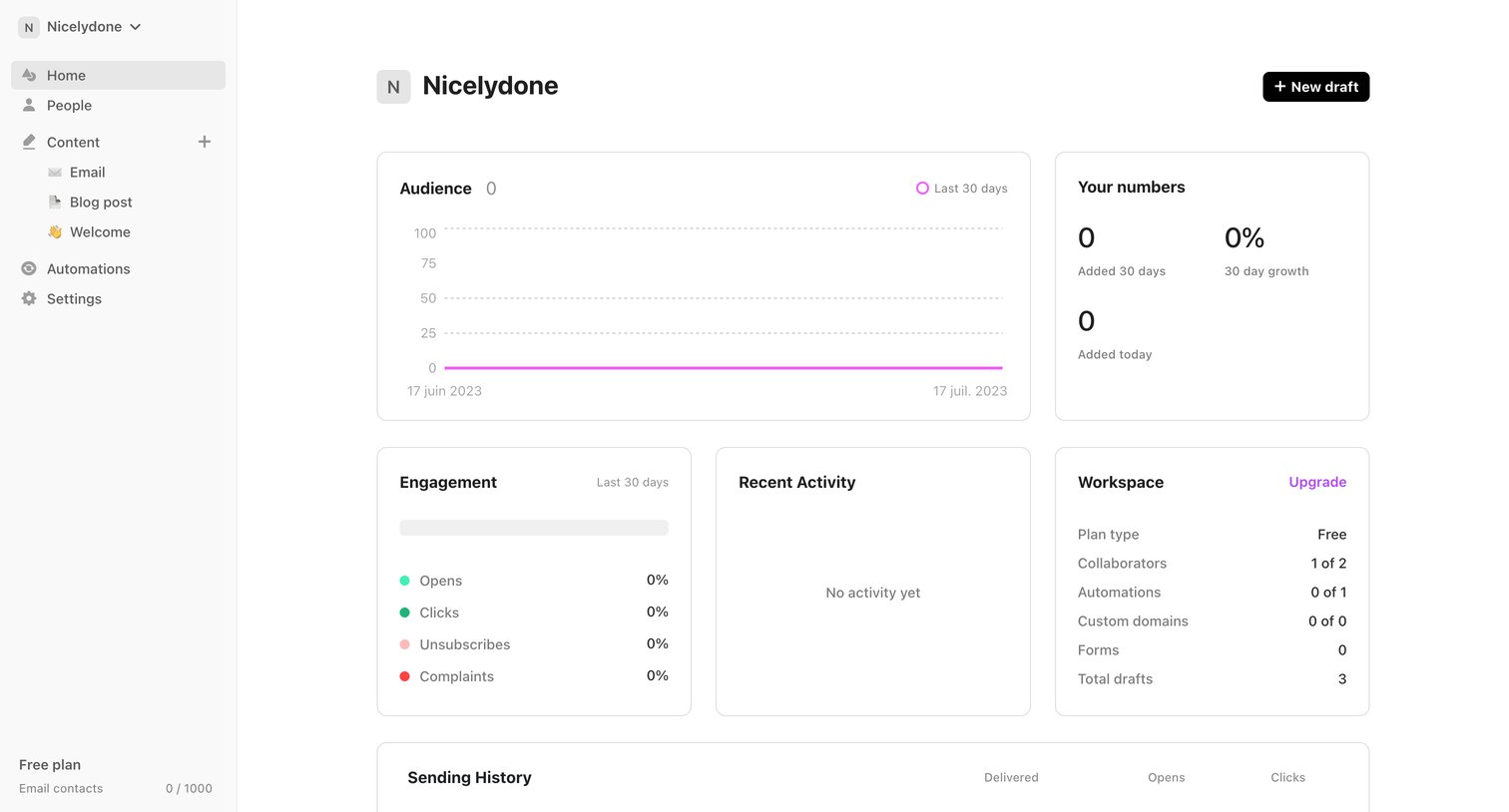
Task: Click the Upgrade link in Workspace
Action: [1317, 482]
